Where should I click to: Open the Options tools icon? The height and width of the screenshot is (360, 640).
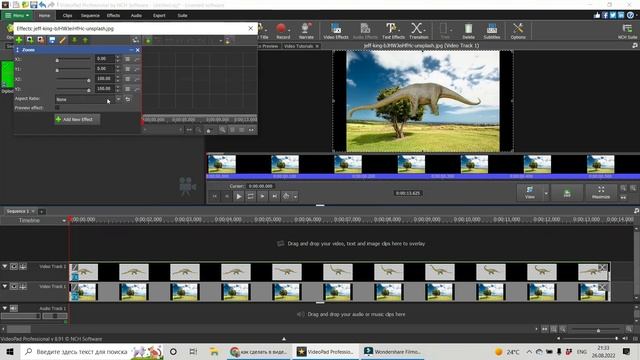pos(518,31)
